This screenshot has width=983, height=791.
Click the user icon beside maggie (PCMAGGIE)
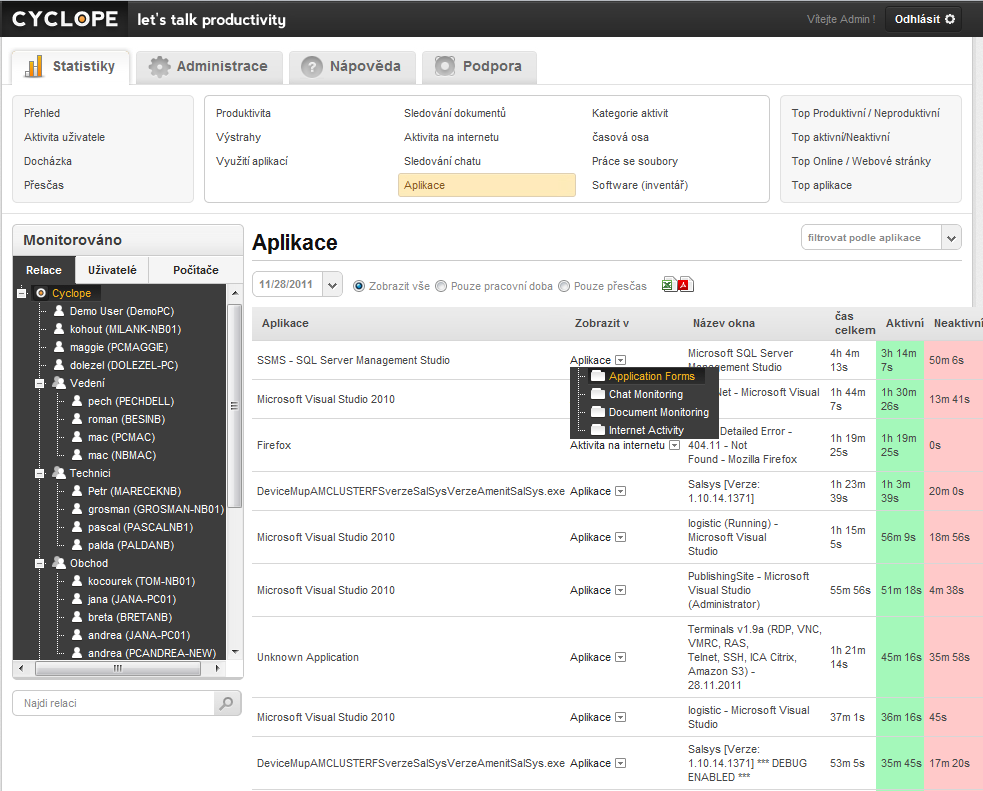(59, 347)
